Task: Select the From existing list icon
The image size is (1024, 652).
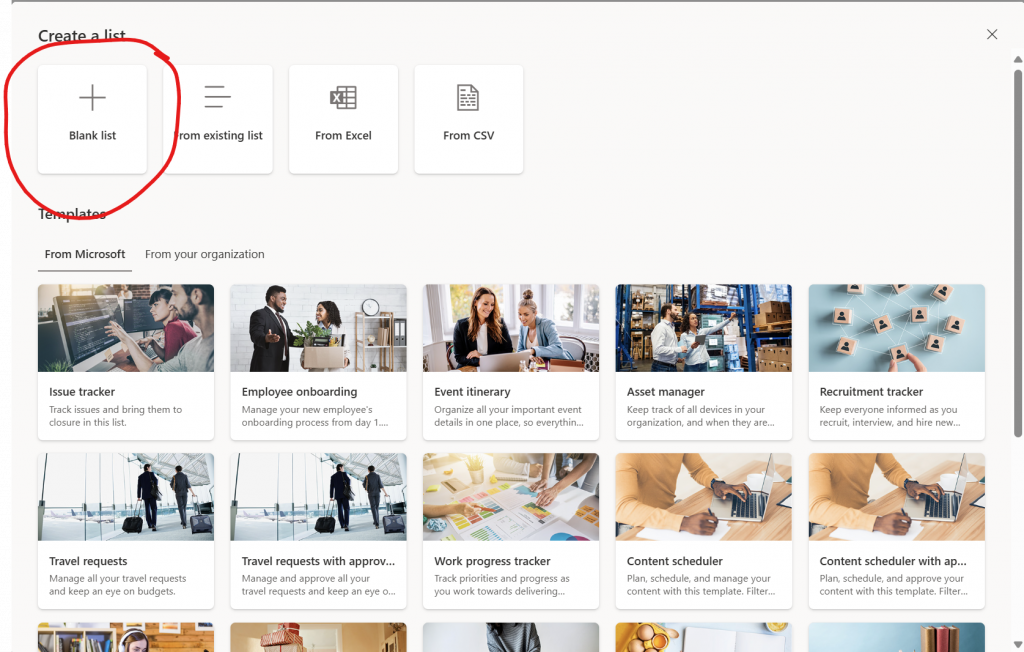Action: tap(218, 97)
